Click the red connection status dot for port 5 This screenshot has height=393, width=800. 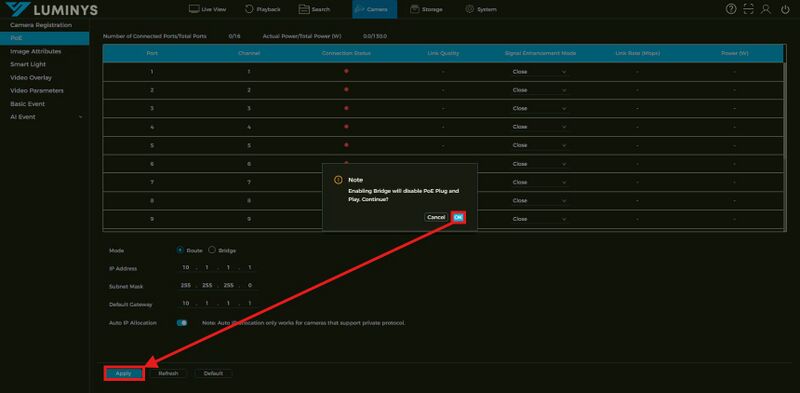click(x=346, y=144)
